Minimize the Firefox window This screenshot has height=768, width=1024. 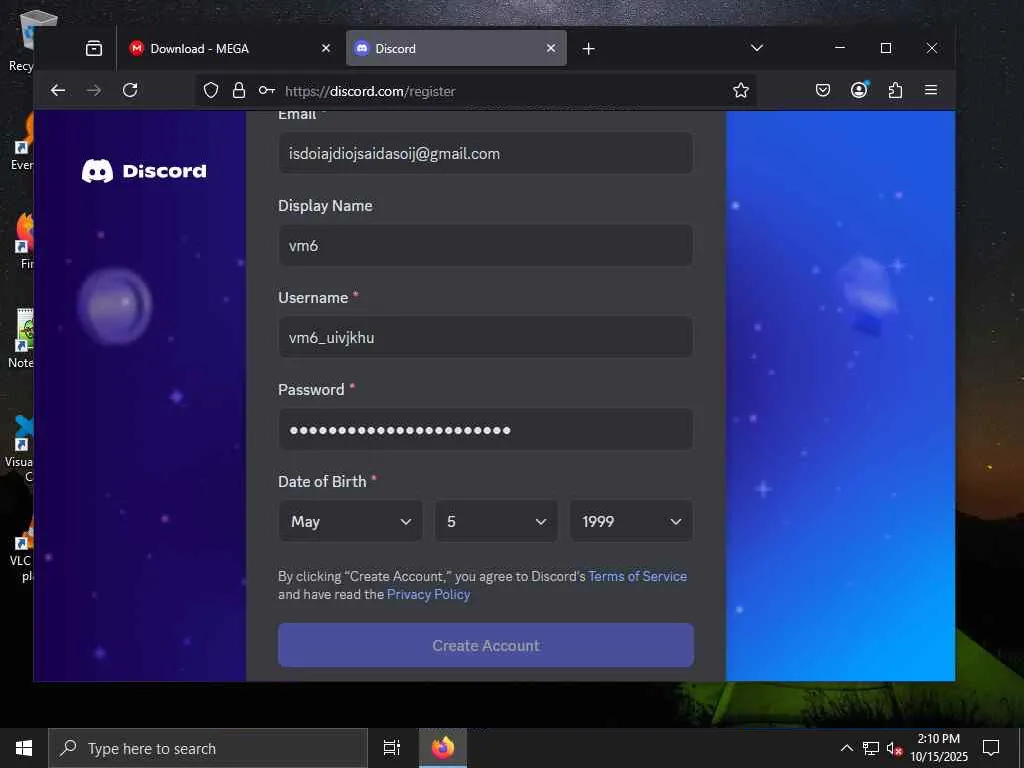click(x=840, y=48)
